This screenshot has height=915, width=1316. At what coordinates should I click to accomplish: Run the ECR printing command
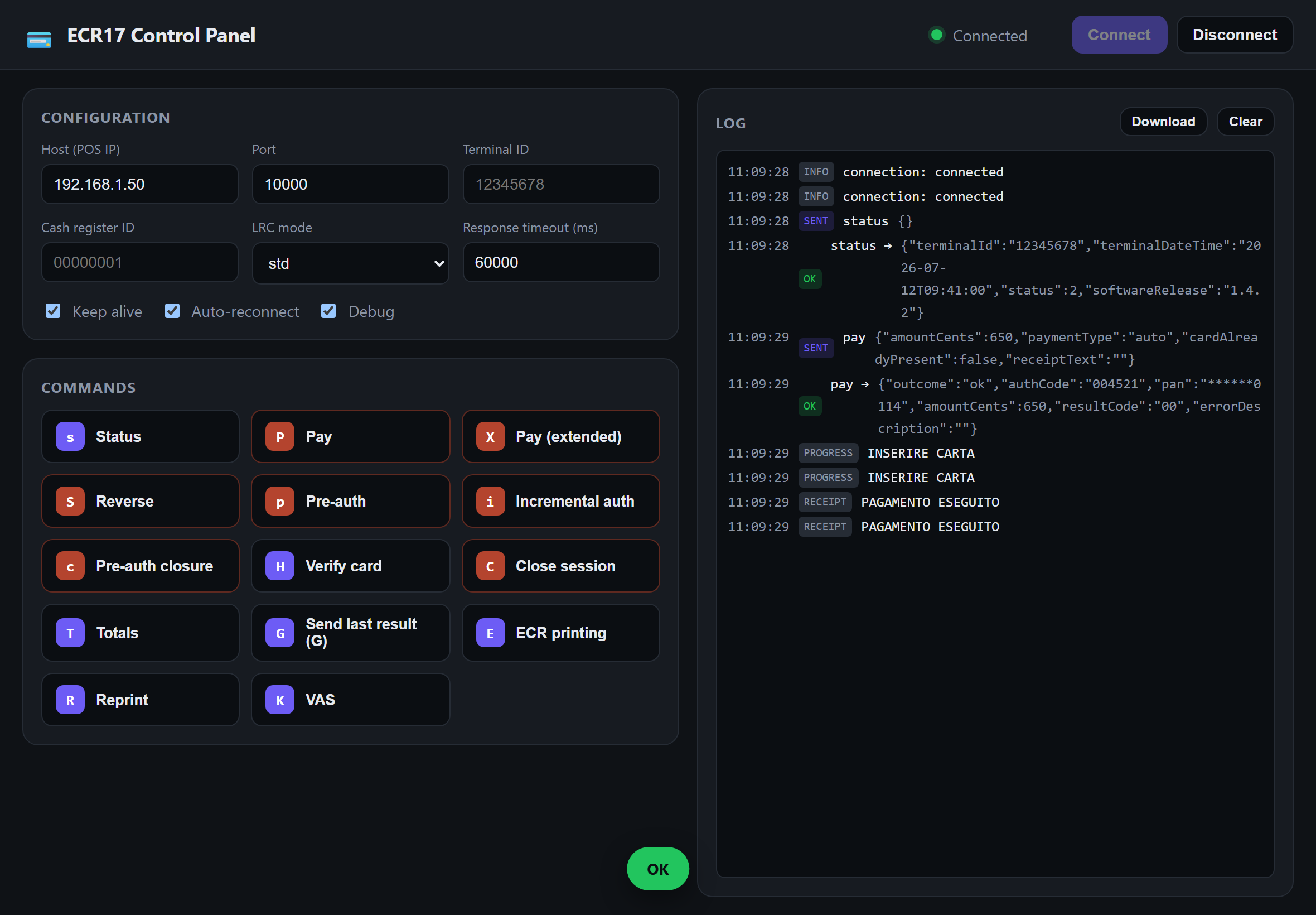coord(560,633)
